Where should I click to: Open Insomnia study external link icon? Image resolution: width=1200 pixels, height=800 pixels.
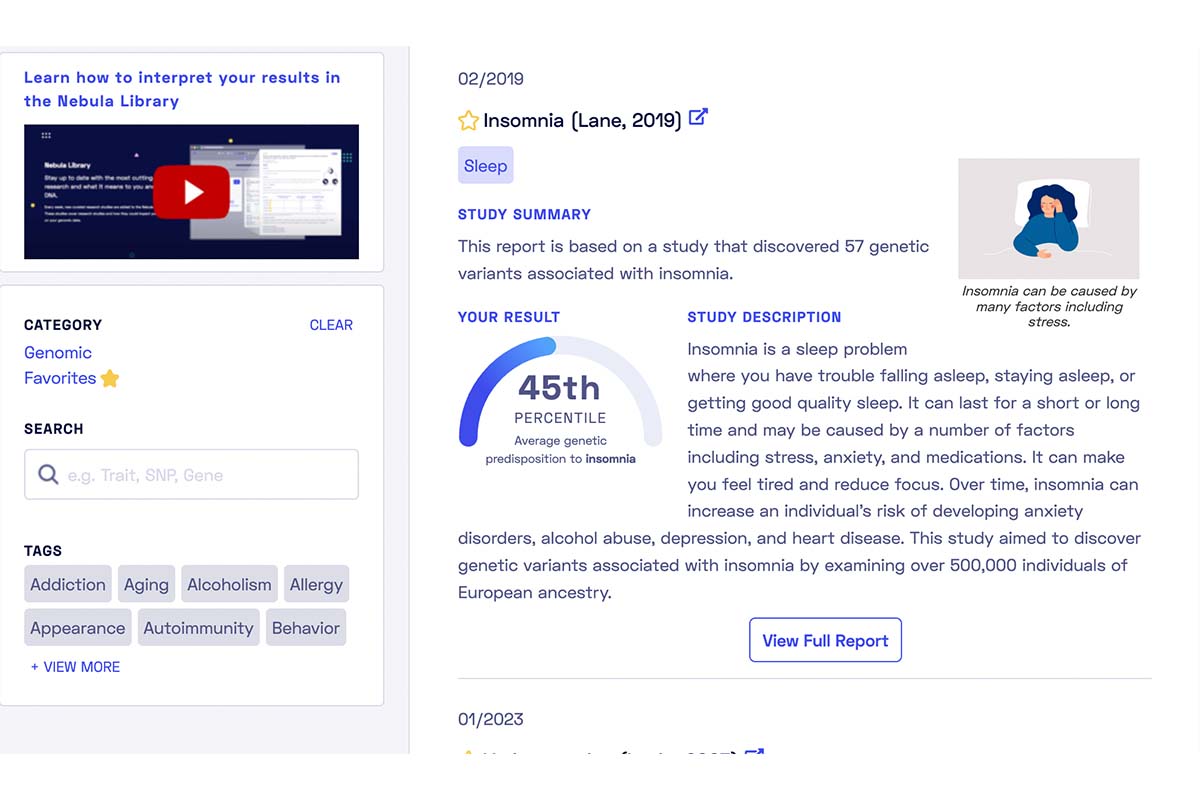698,117
